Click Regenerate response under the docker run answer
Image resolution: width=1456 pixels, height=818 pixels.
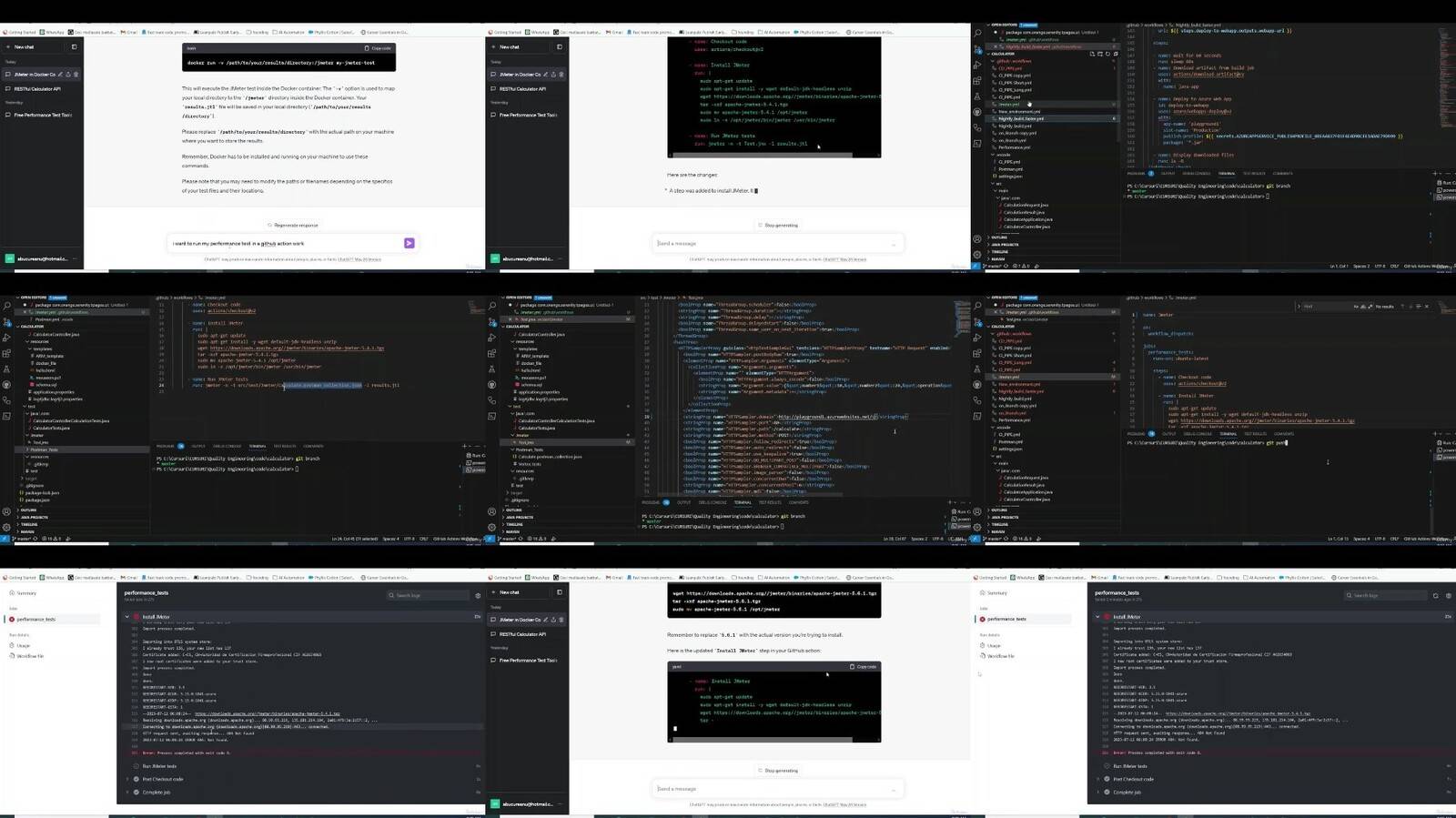[x=293, y=225]
